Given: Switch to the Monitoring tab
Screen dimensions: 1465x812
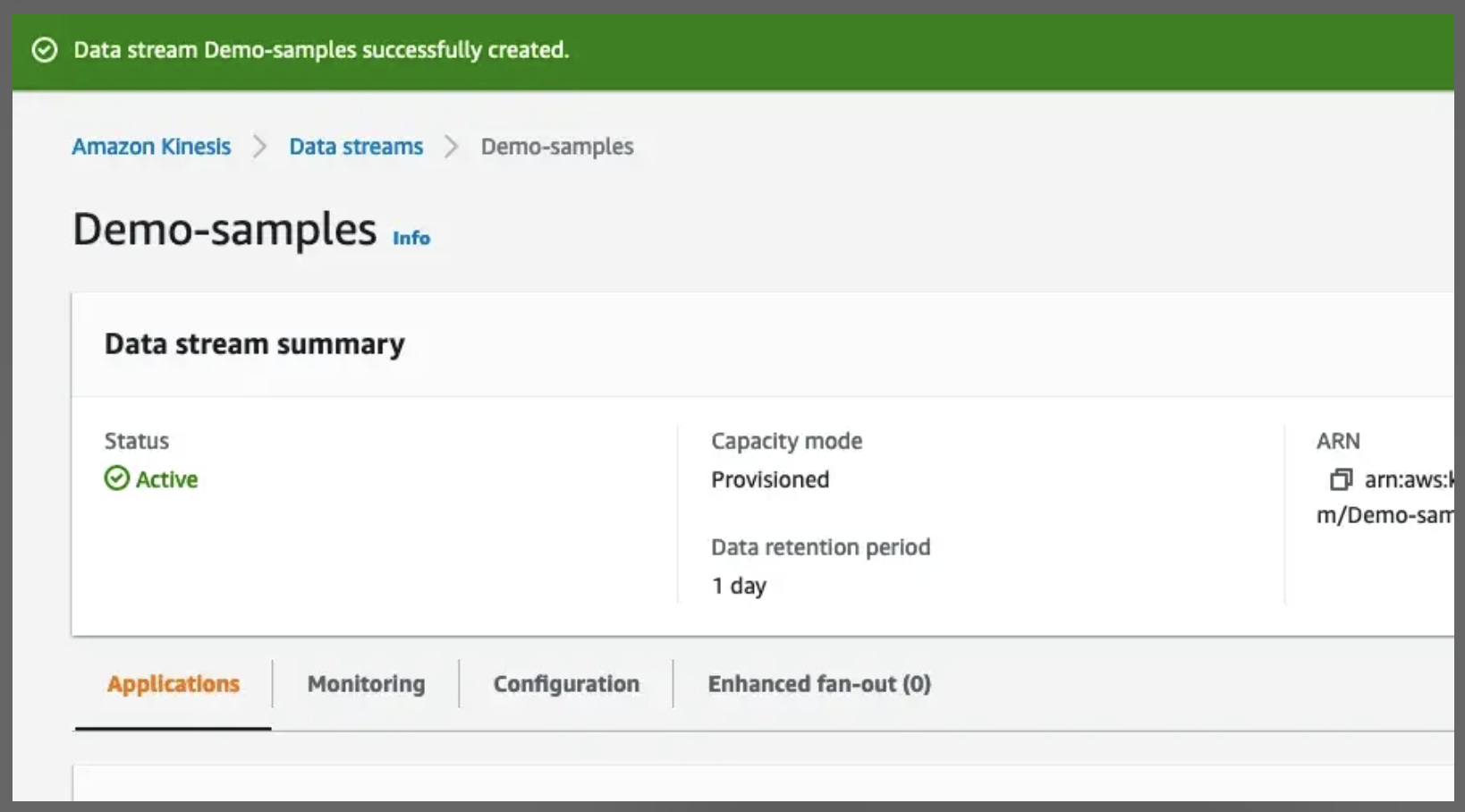Looking at the screenshot, I should coord(365,683).
